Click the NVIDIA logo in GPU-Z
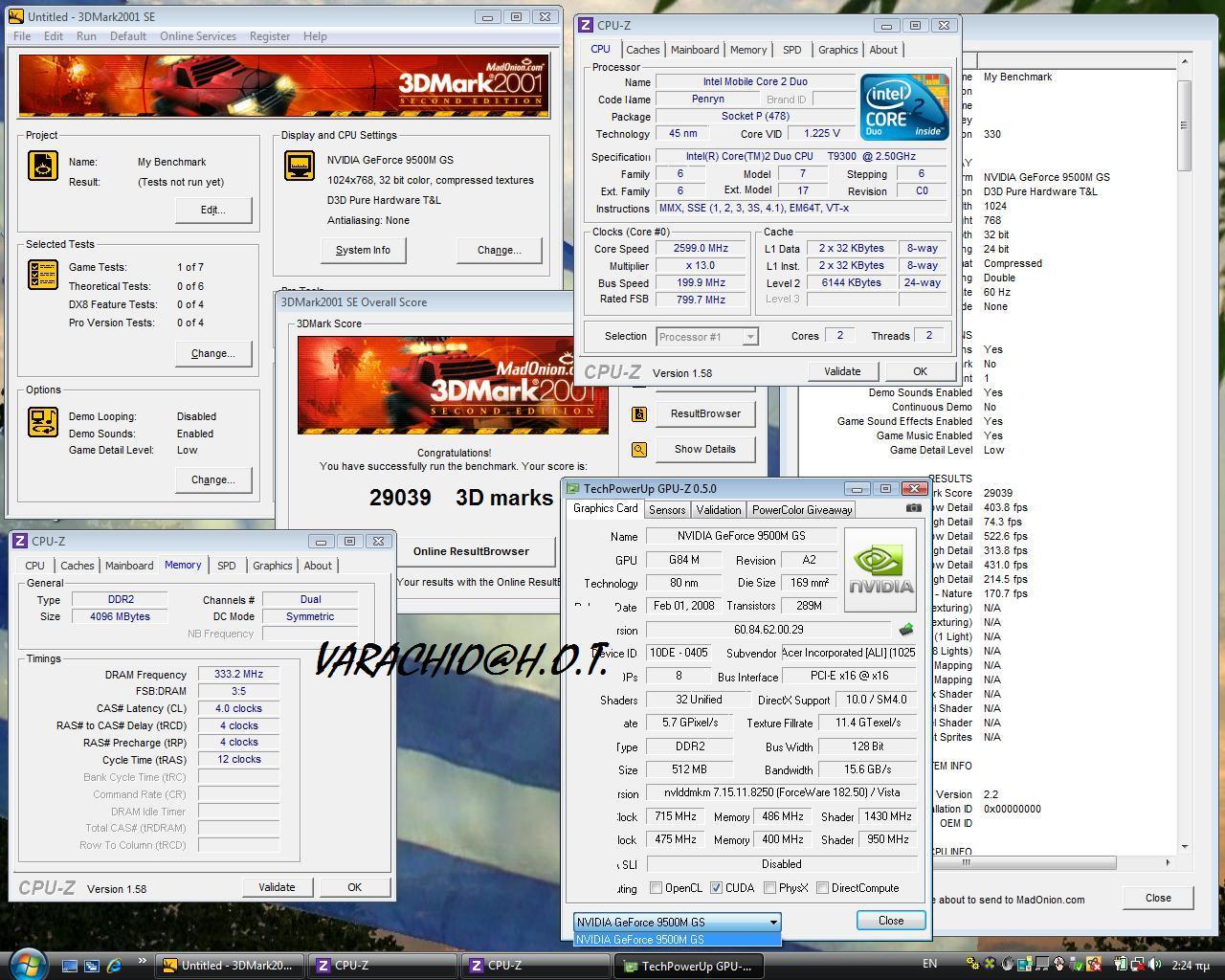The width and height of the screenshot is (1225, 980). pos(880,569)
